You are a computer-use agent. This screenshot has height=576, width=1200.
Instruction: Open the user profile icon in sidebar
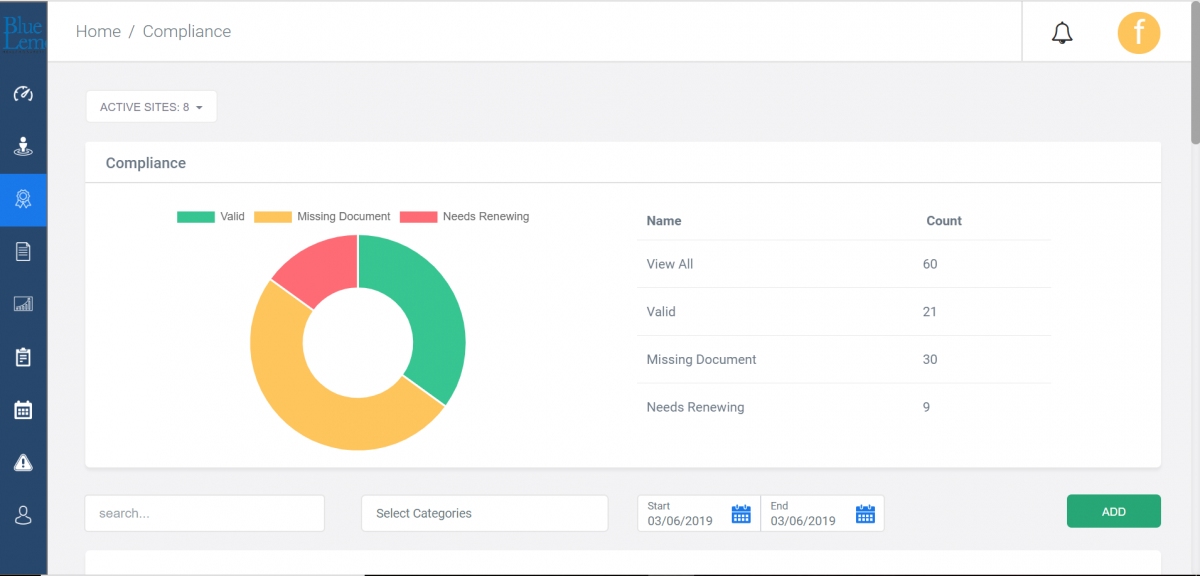coord(23,515)
